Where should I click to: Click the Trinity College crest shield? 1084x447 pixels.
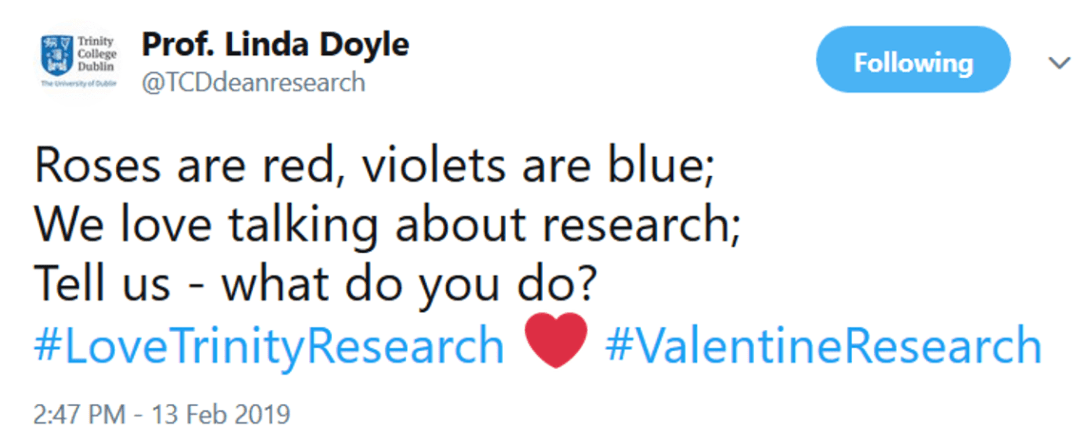coord(55,53)
